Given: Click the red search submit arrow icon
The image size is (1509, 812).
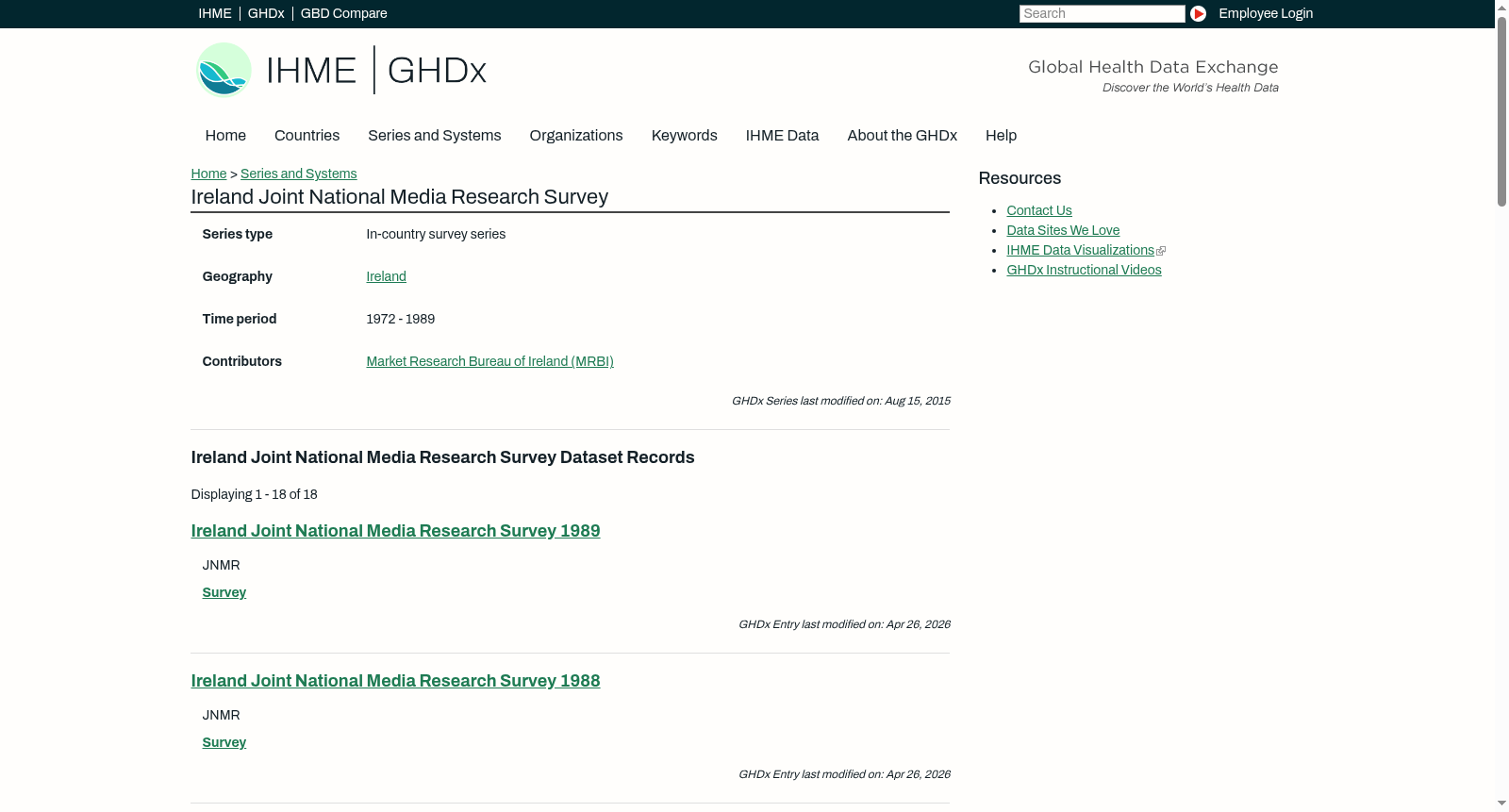Looking at the screenshot, I should [1198, 13].
